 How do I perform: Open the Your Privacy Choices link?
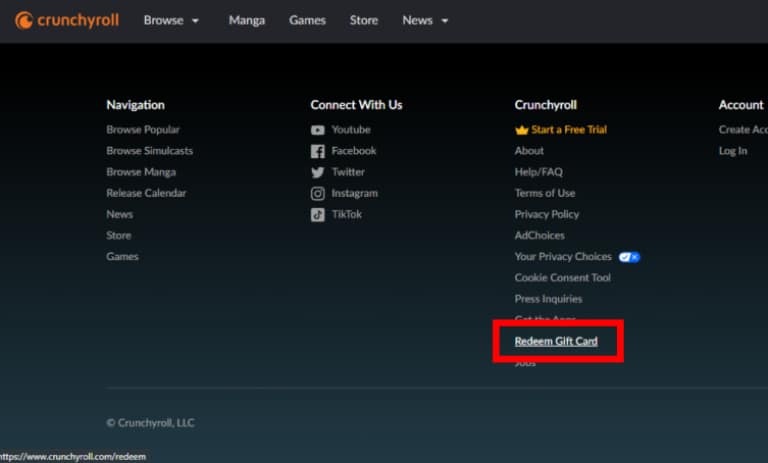click(563, 256)
